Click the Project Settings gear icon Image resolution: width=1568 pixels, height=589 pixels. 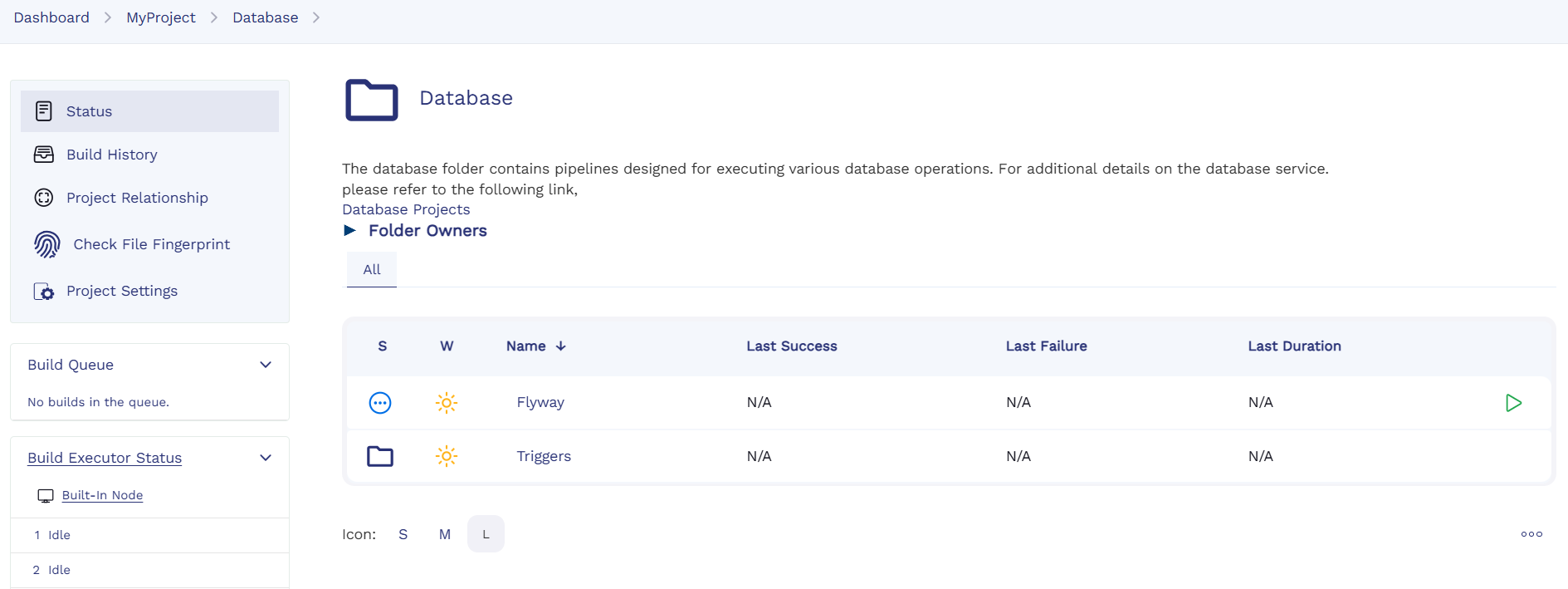(44, 292)
